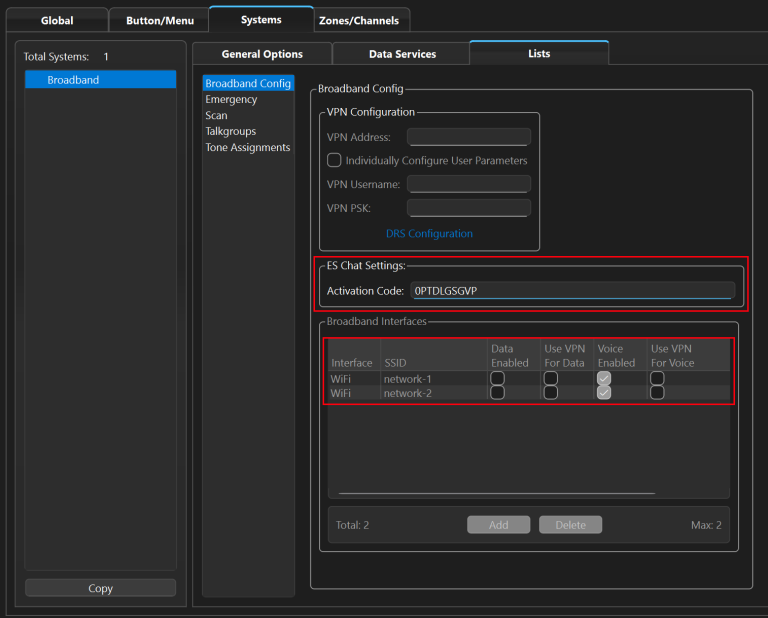Open Tone Assignments list item
768x618 pixels.
(x=247, y=148)
